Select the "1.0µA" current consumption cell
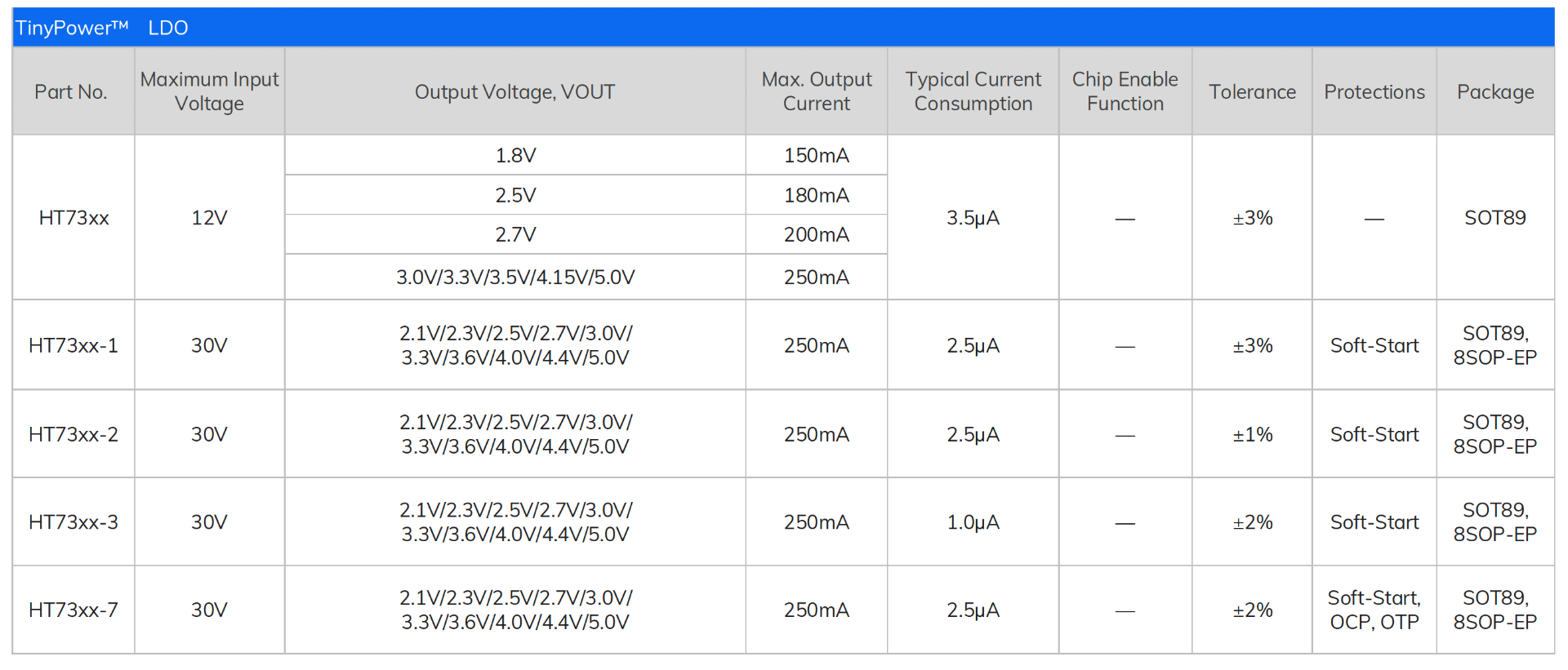The width and height of the screenshot is (1568, 670). (973, 521)
